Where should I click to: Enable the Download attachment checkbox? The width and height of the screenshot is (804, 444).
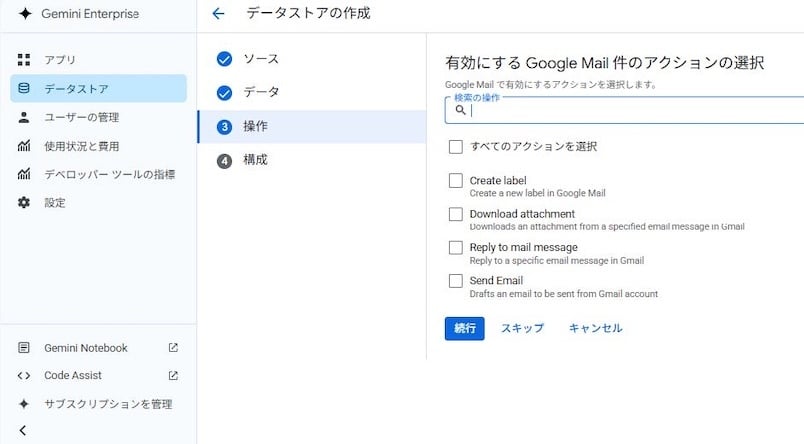pyautogui.click(x=455, y=214)
